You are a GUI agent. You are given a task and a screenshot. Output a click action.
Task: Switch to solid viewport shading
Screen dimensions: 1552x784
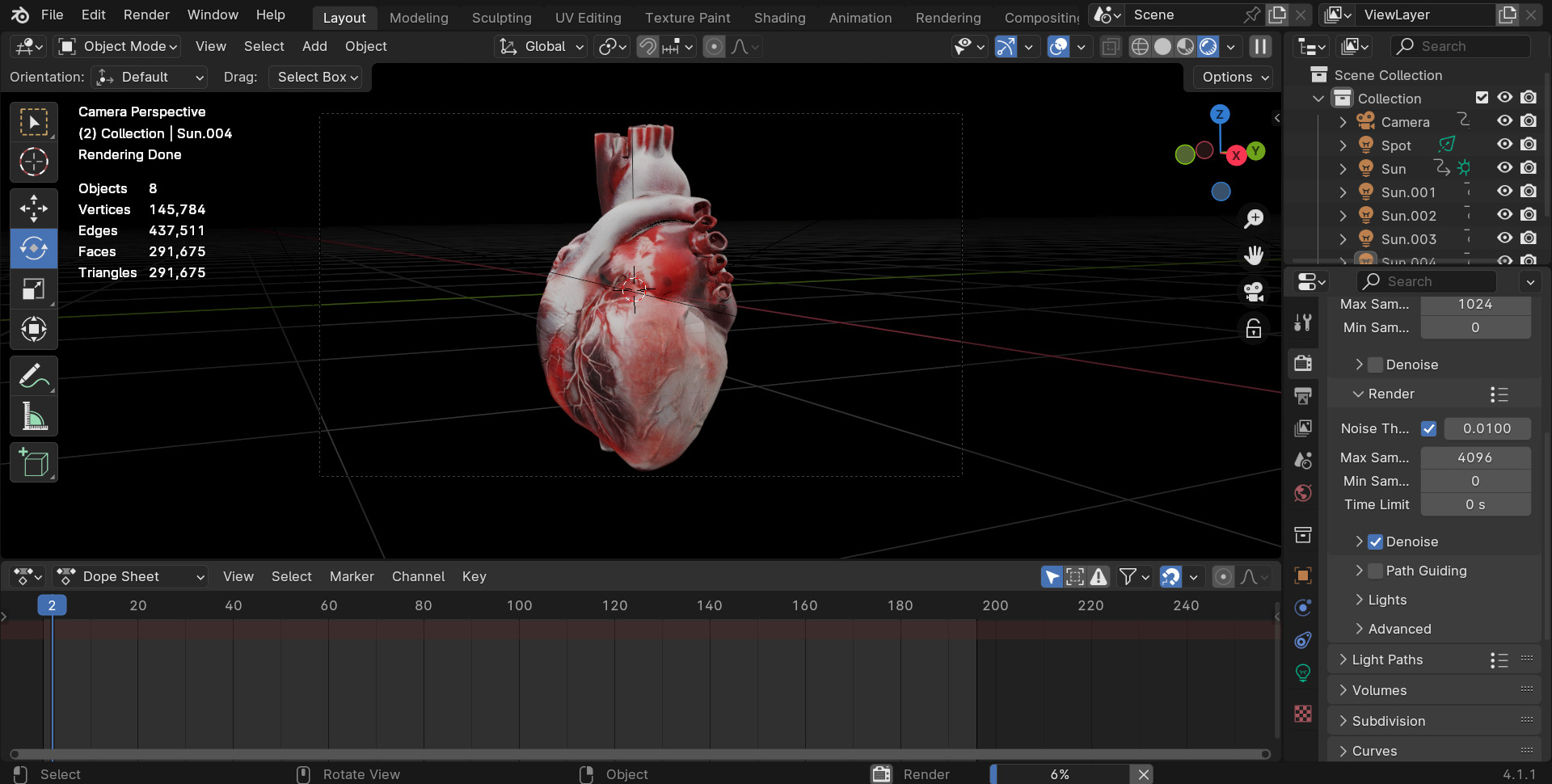point(1162,47)
